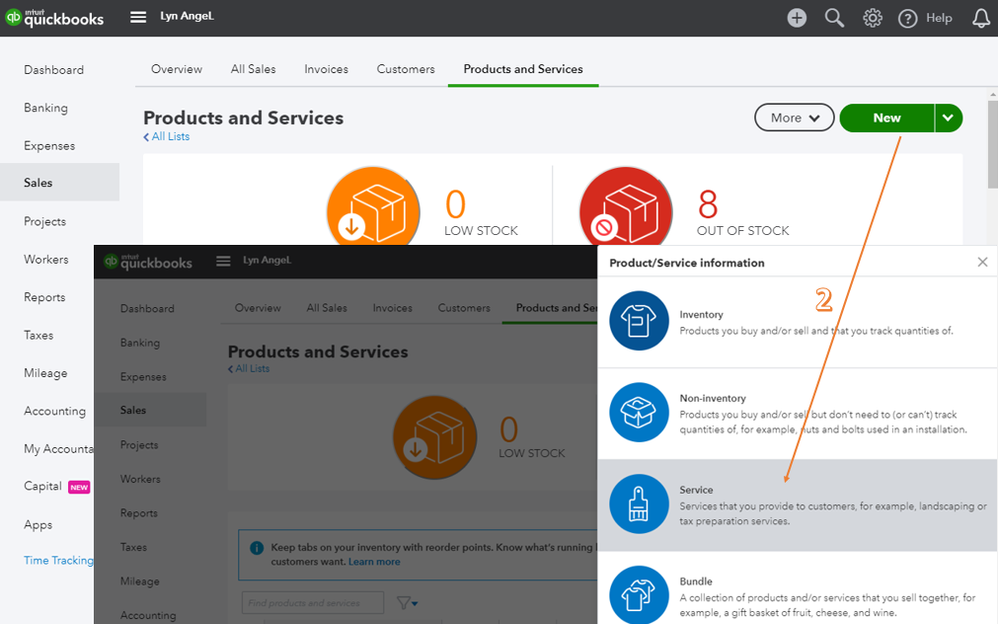Open Banking in main sidebar
Screen dimensions: 998x624
pos(46,108)
